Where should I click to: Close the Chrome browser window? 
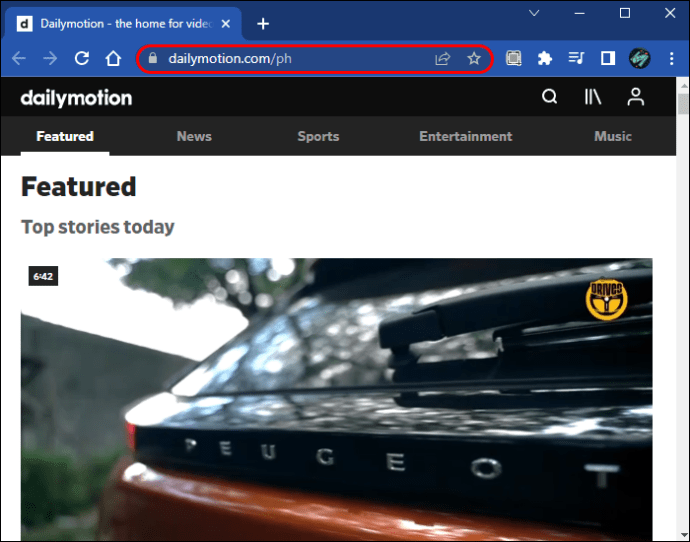pyautogui.click(x=670, y=13)
